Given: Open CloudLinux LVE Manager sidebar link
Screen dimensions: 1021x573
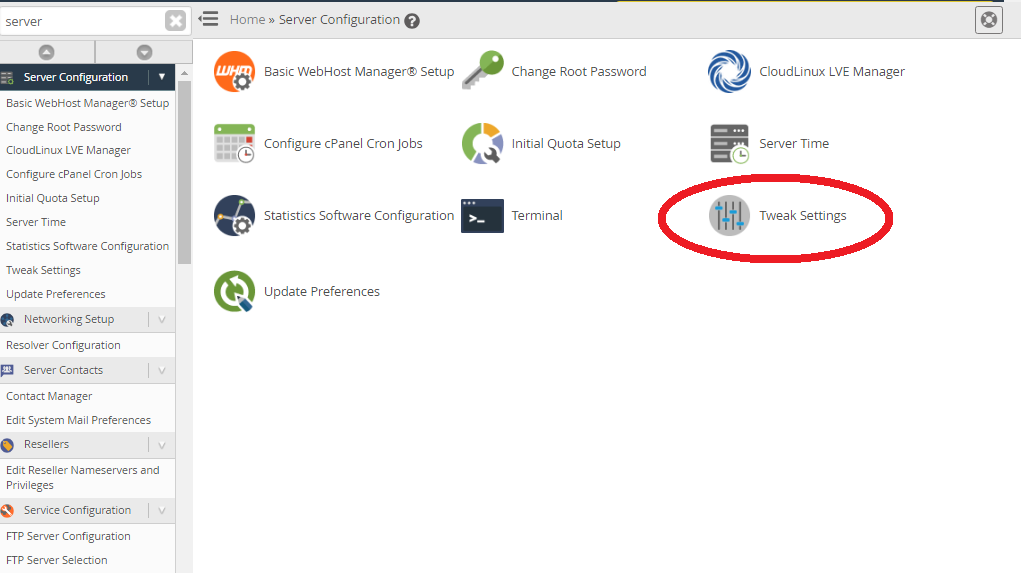Looking at the screenshot, I should pos(68,150).
